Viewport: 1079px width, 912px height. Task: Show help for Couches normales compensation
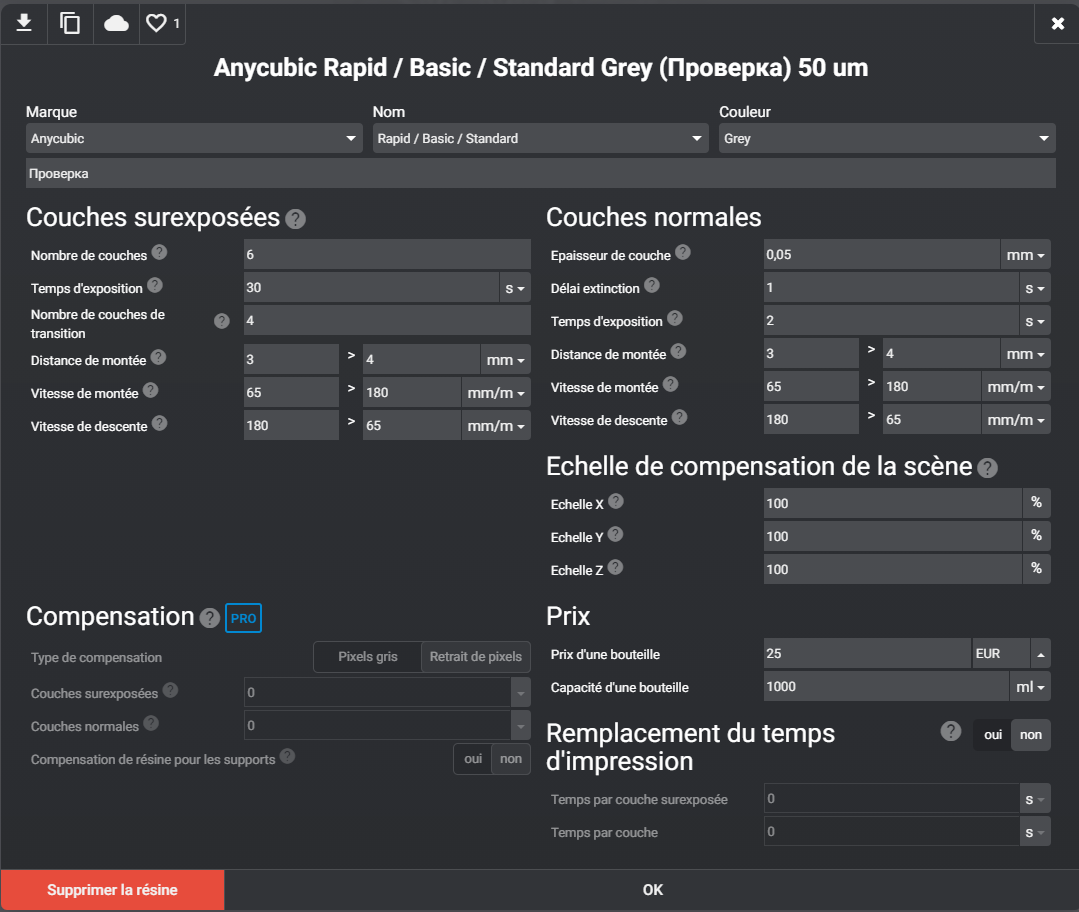click(151, 723)
